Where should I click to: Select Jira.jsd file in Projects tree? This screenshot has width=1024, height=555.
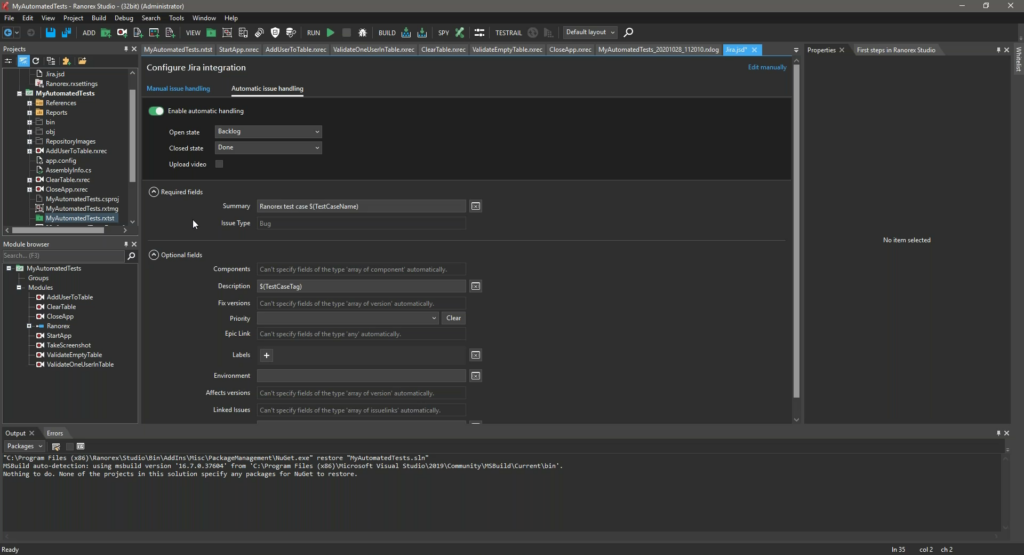point(55,74)
